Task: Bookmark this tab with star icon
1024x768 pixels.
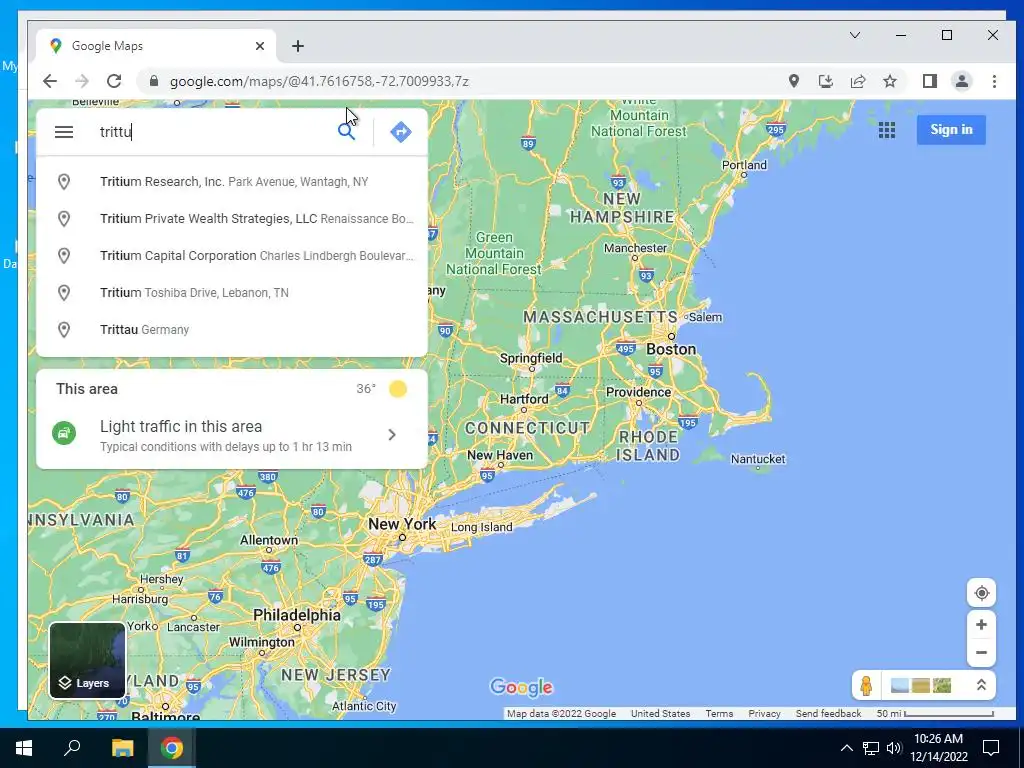Action: click(x=889, y=81)
